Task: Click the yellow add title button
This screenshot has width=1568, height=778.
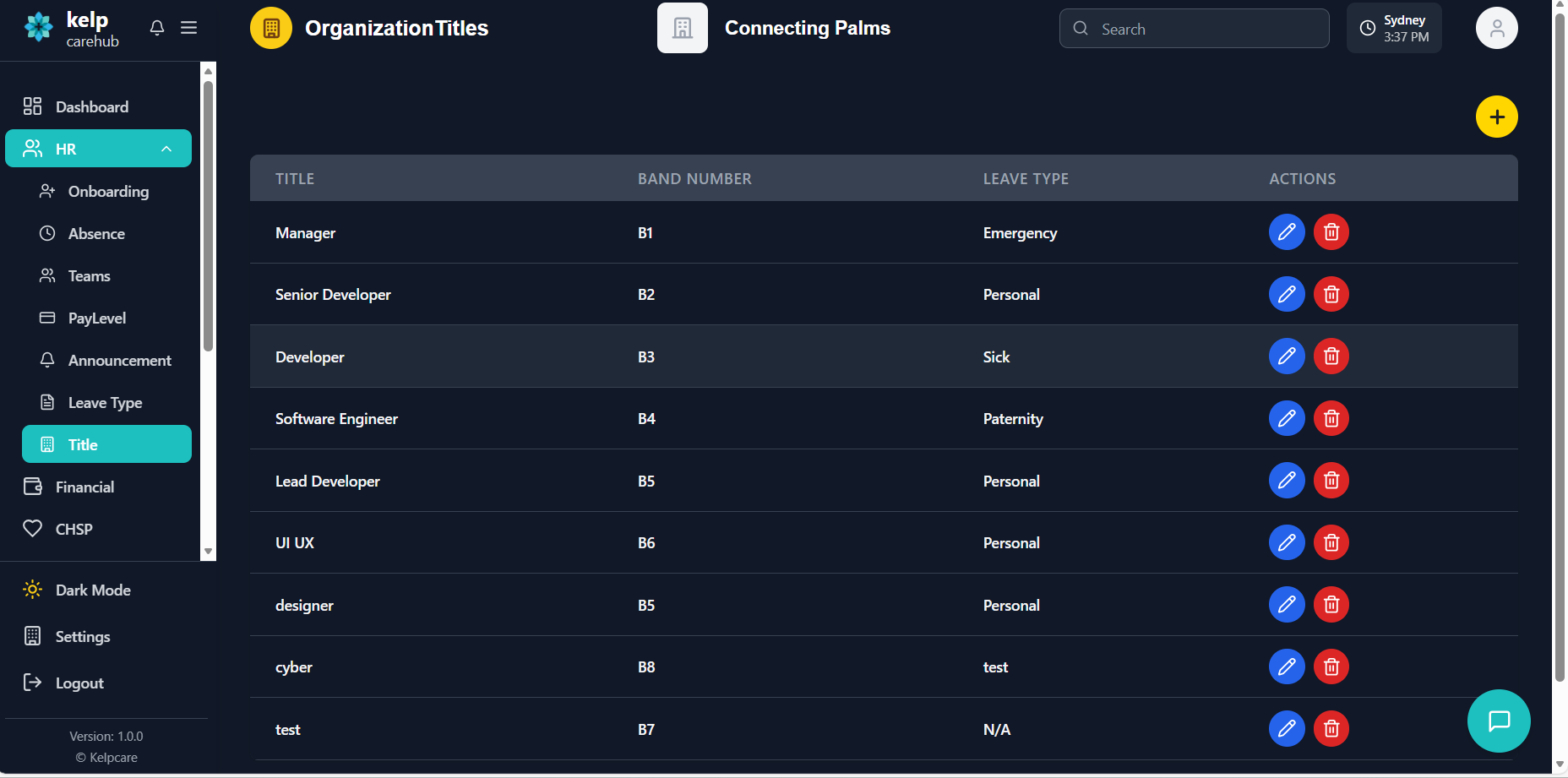Action: [x=1496, y=117]
